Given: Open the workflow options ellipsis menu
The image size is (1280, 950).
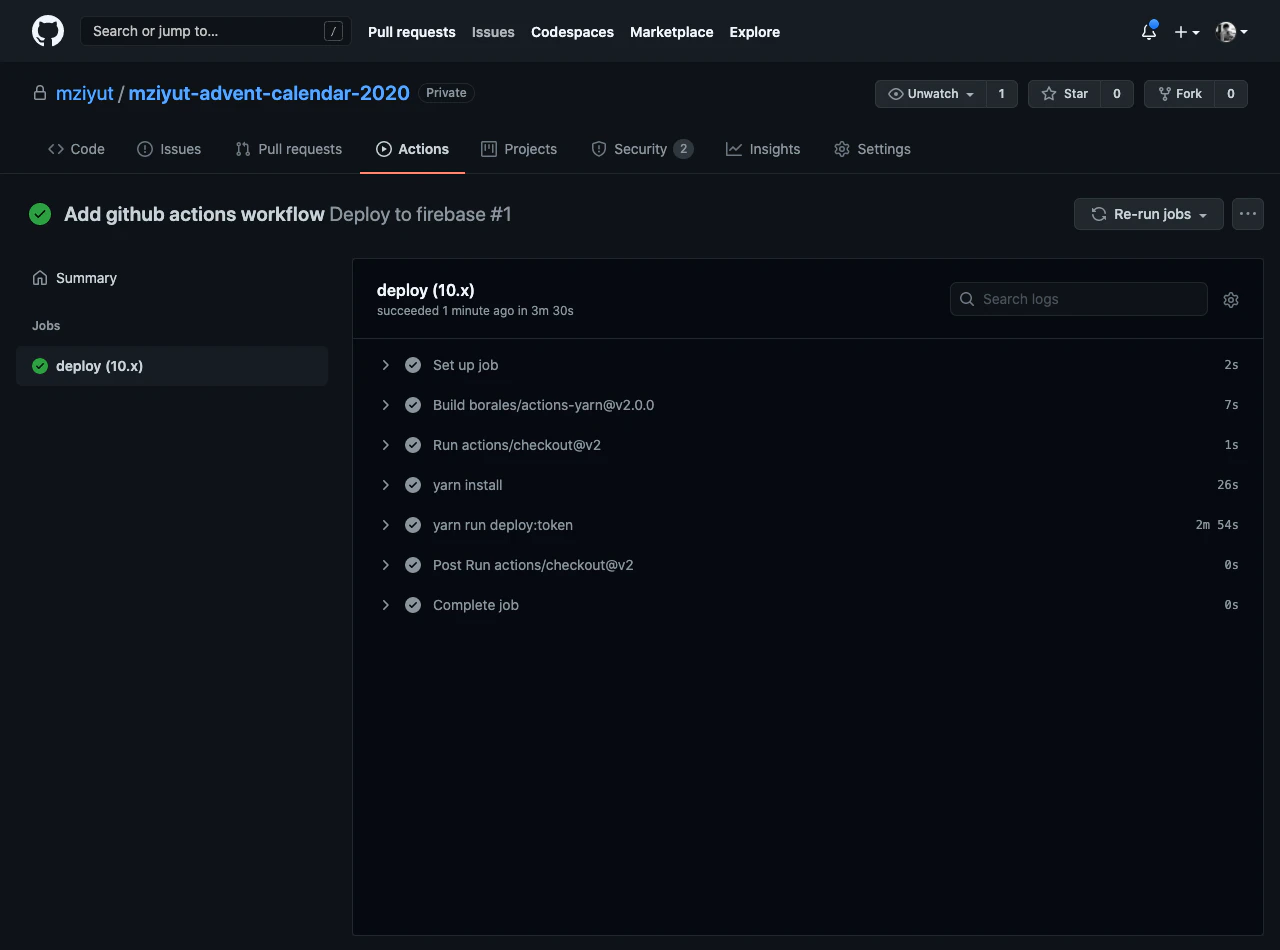Looking at the screenshot, I should click(1247, 213).
